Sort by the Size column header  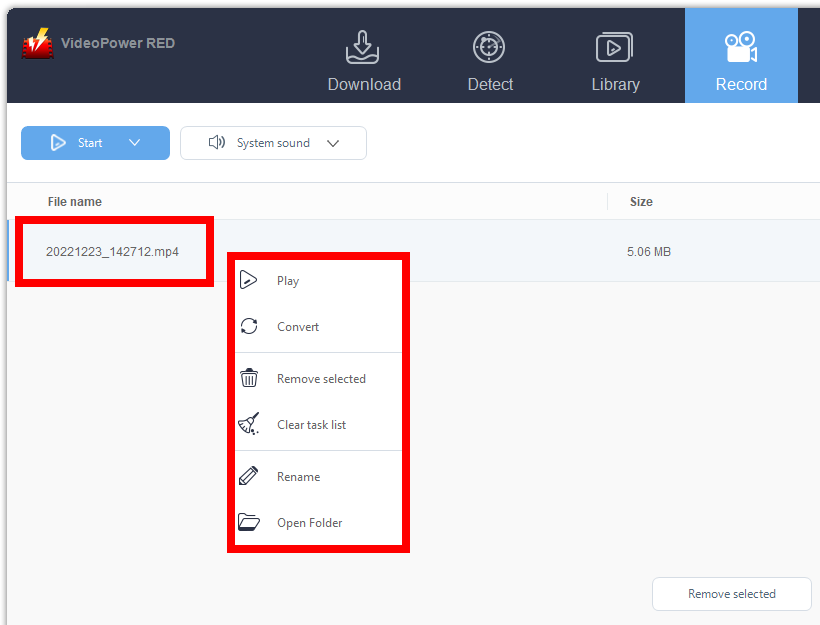point(641,202)
